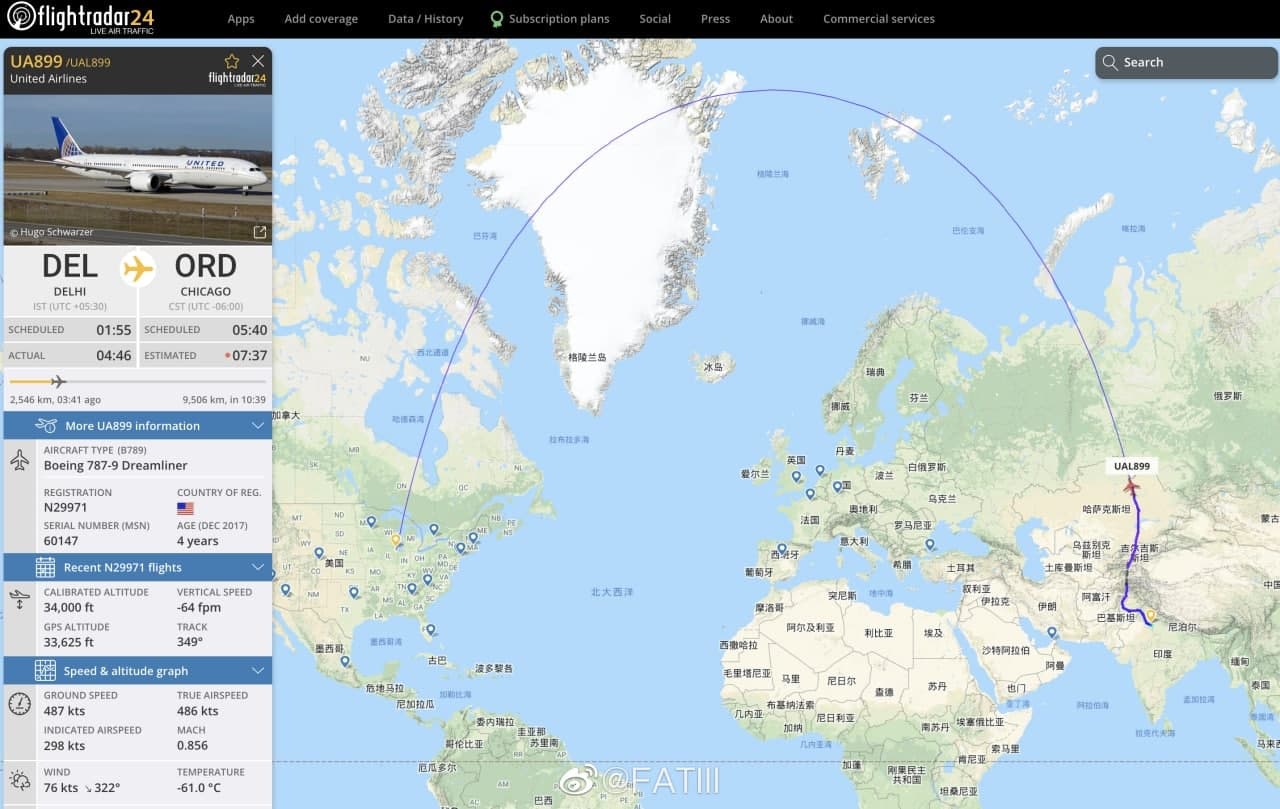Click the wind 76 kts value

click(61, 788)
